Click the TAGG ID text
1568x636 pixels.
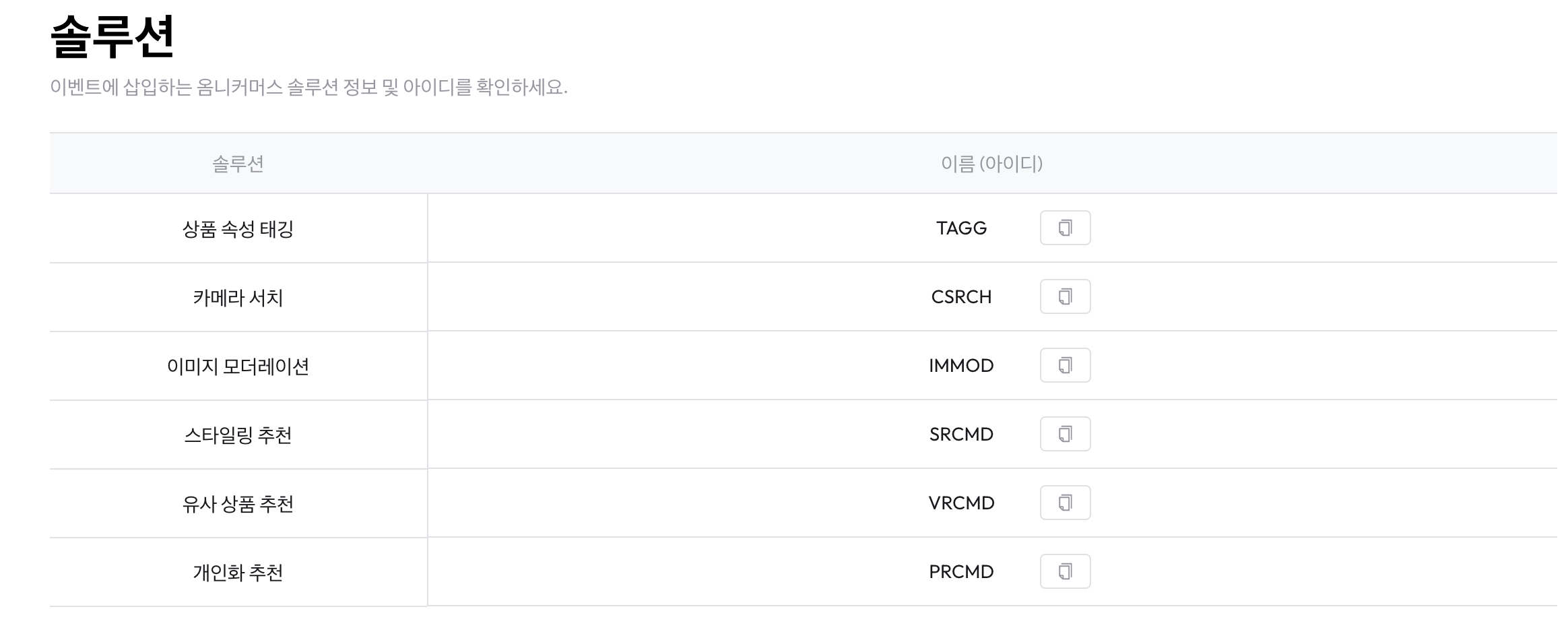click(x=961, y=228)
